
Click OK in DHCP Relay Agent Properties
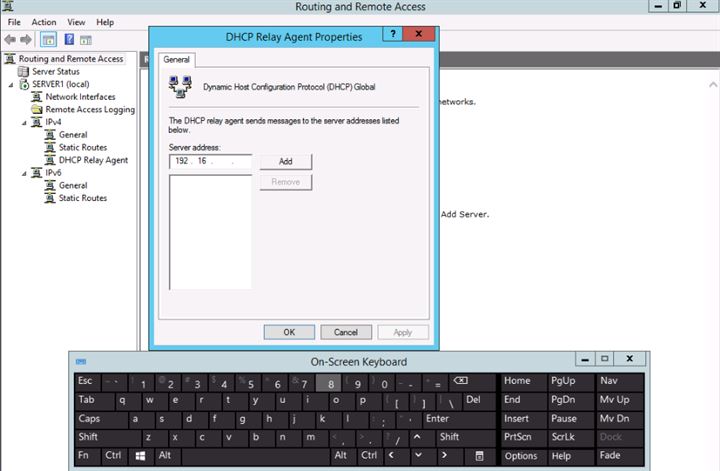click(x=289, y=332)
